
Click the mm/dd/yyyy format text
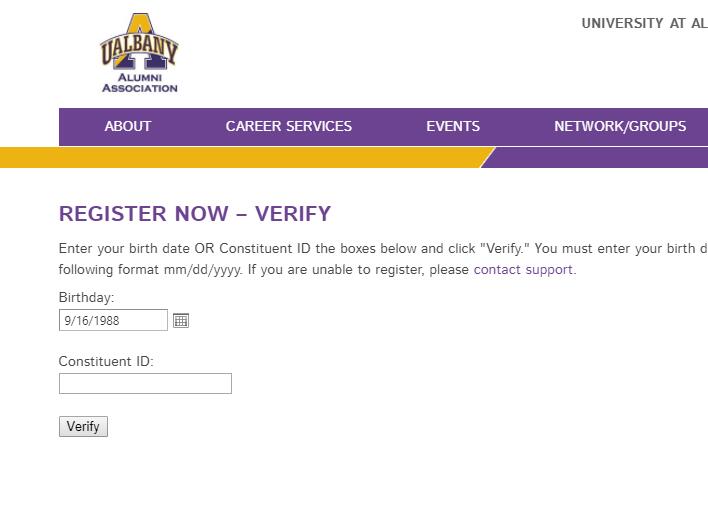click(203, 270)
